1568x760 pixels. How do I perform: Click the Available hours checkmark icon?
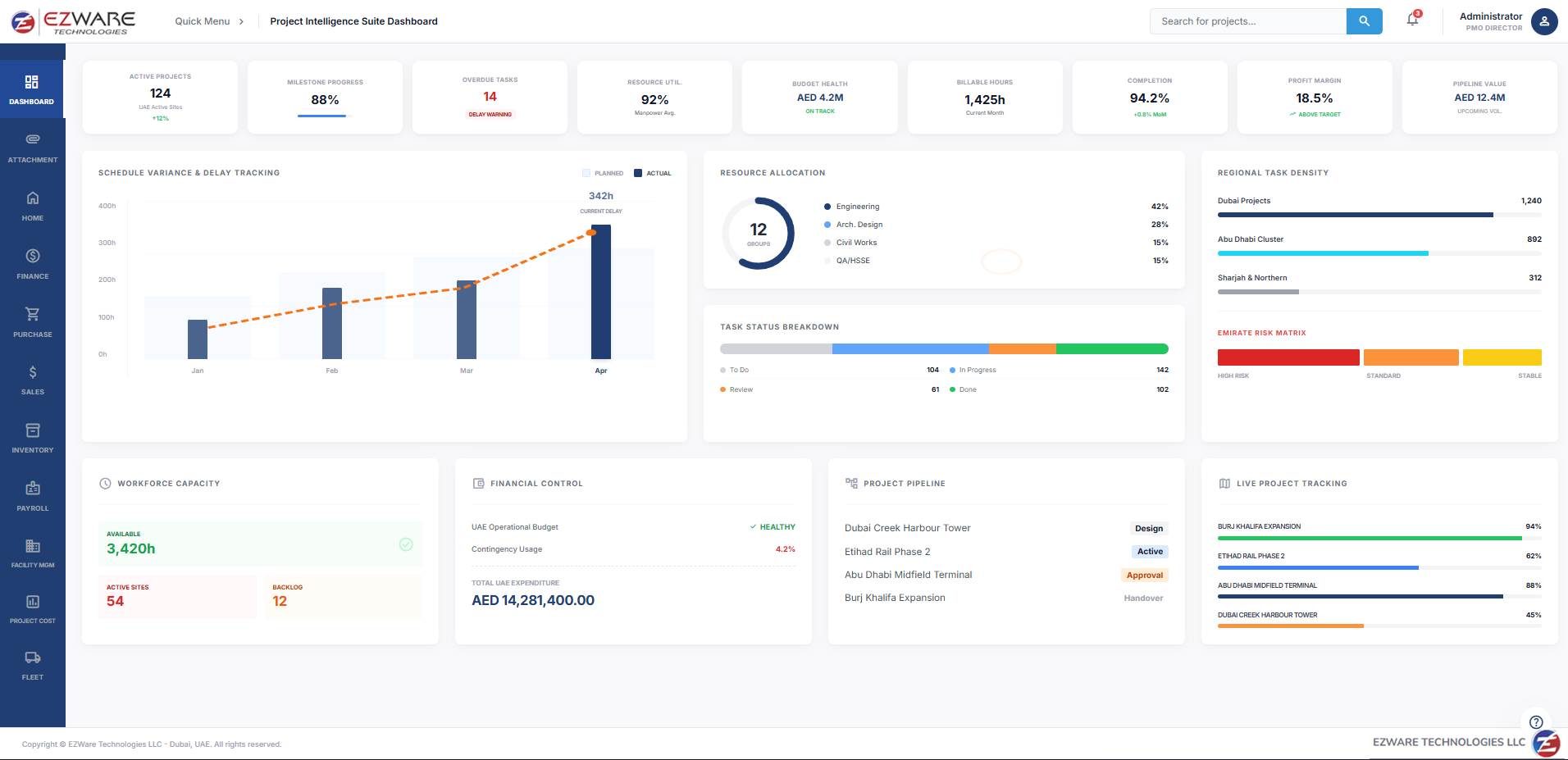[406, 544]
